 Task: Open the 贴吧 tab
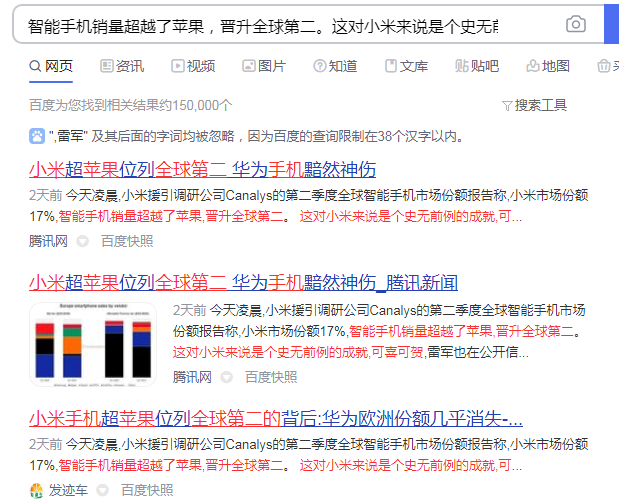(x=477, y=66)
